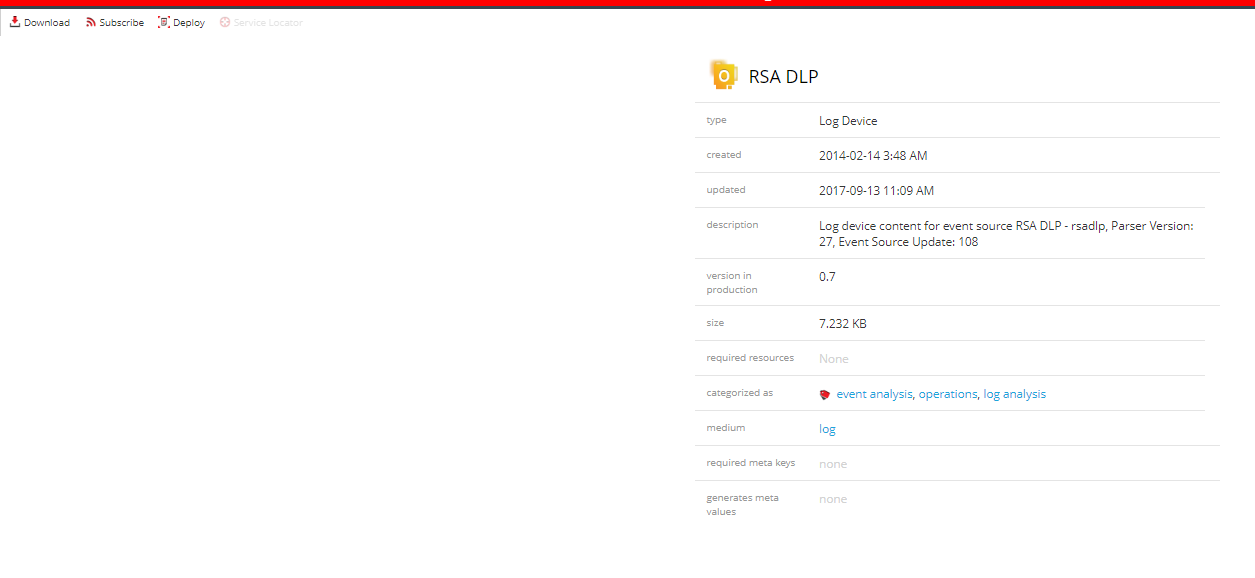Click the RSA DLP log device icon
This screenshot has width=1255, height=578.
pyautogui.click(x=724, y=75)
